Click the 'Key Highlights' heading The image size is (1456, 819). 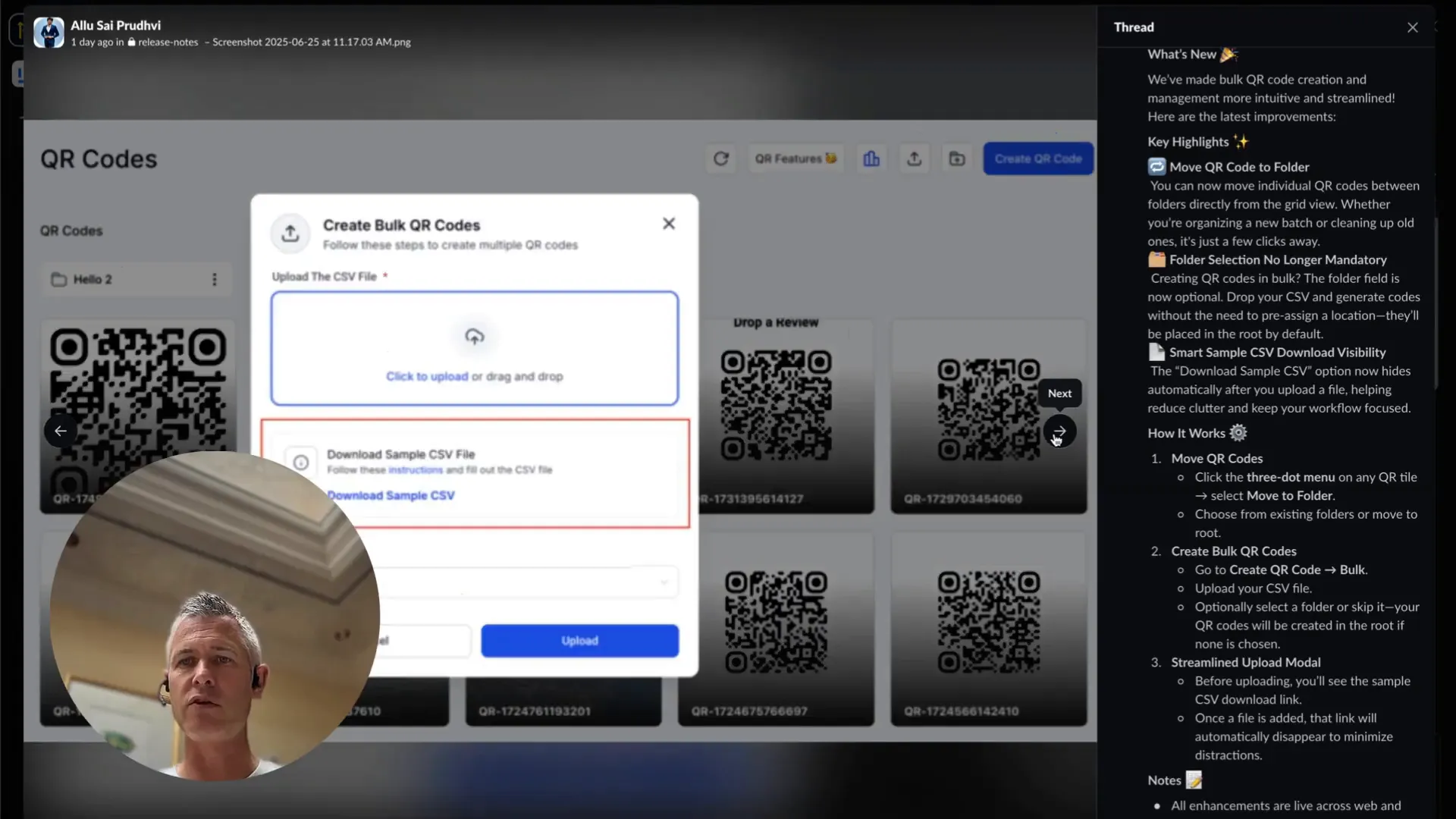pyautogui.click(x=1188, y=142)
